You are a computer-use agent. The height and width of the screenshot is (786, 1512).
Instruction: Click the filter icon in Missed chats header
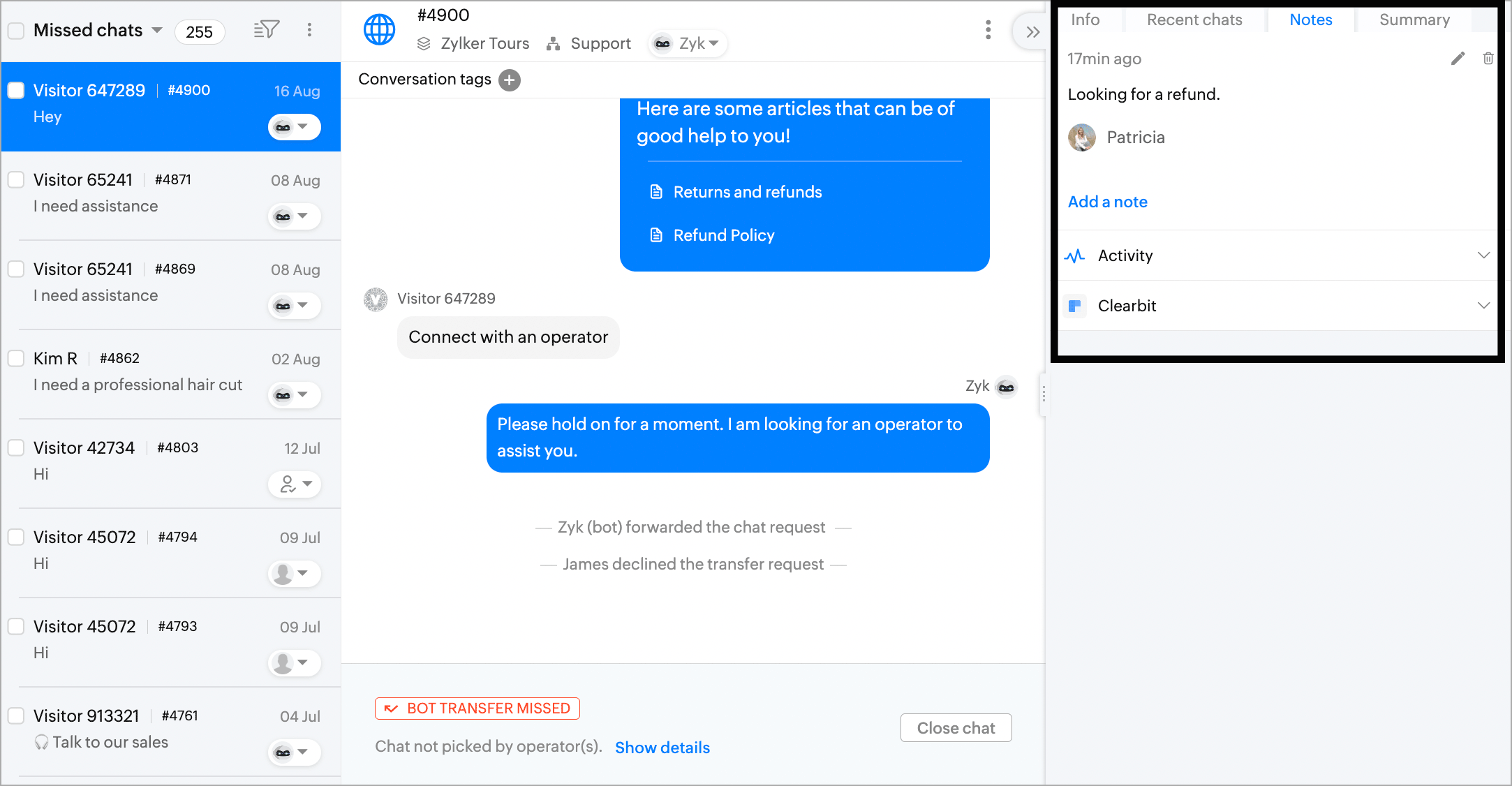pyautogui.click(x=266, y=30)
